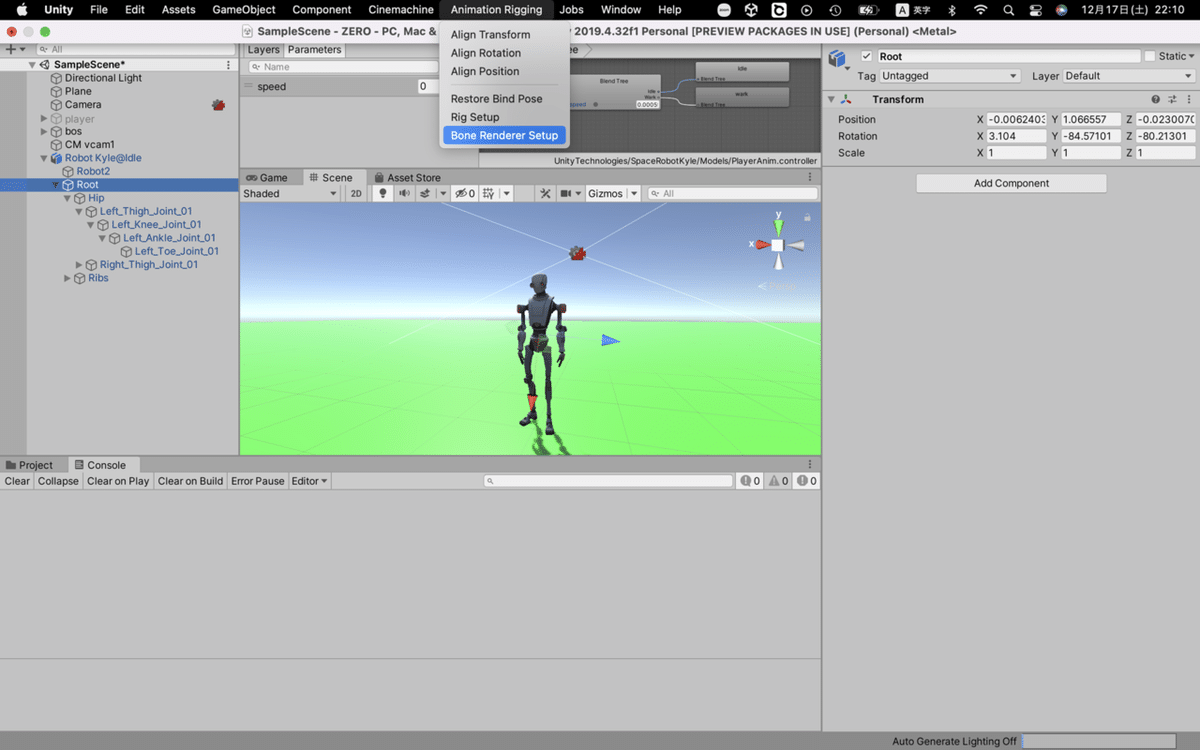
Task: Toggle 2D view mode in Scene toolbar
Action: coord(356,193)
